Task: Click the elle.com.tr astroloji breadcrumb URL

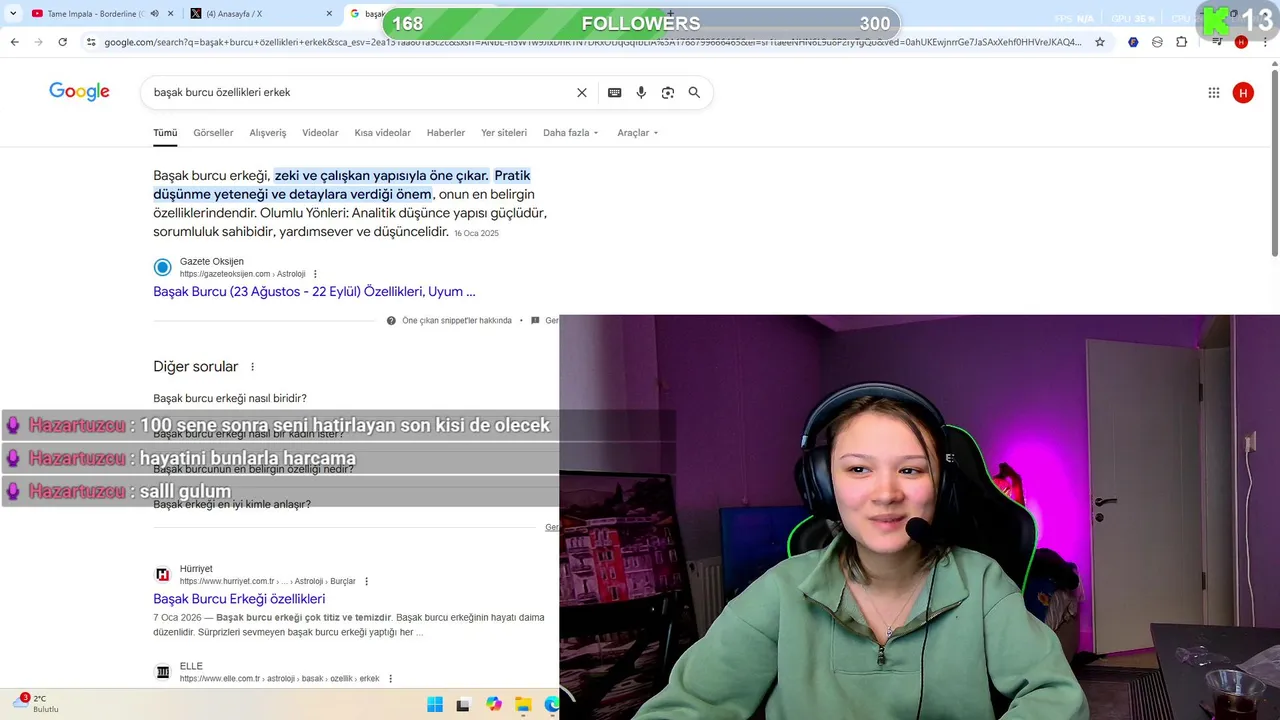Action: 280,678
